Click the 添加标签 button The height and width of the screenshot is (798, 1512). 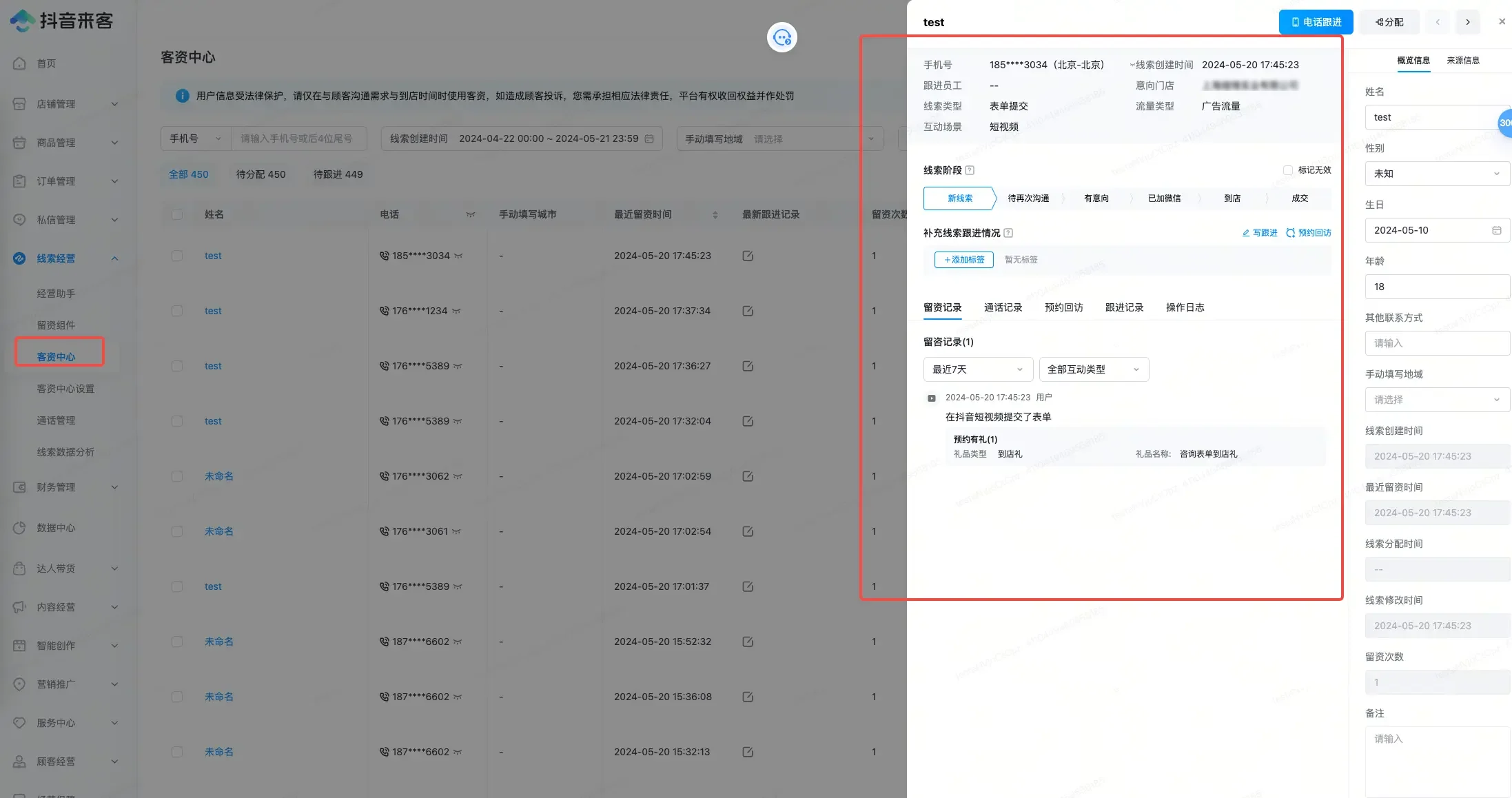click(x=963, y=260)
